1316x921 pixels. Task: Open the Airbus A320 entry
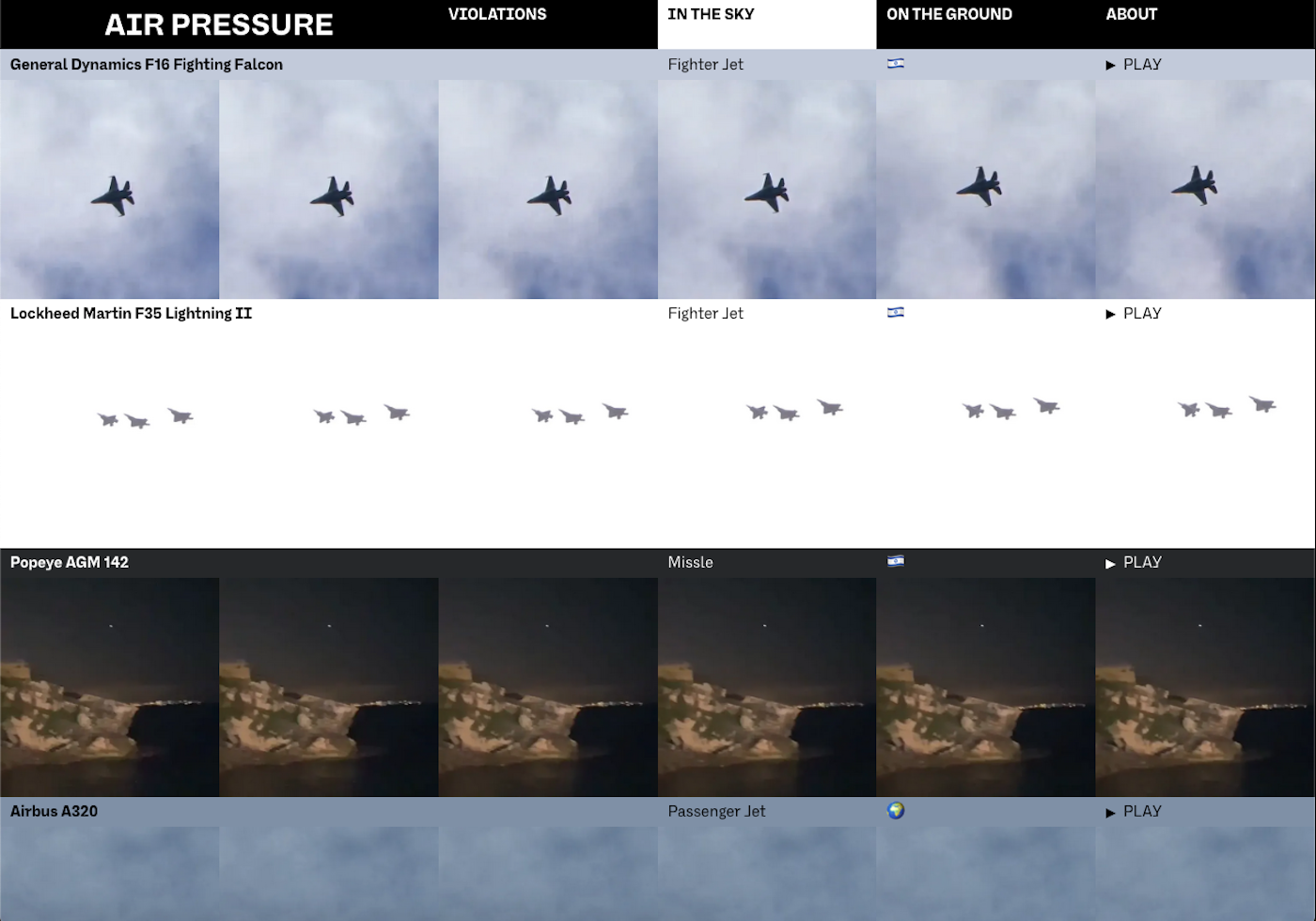[x=54, y=812]
